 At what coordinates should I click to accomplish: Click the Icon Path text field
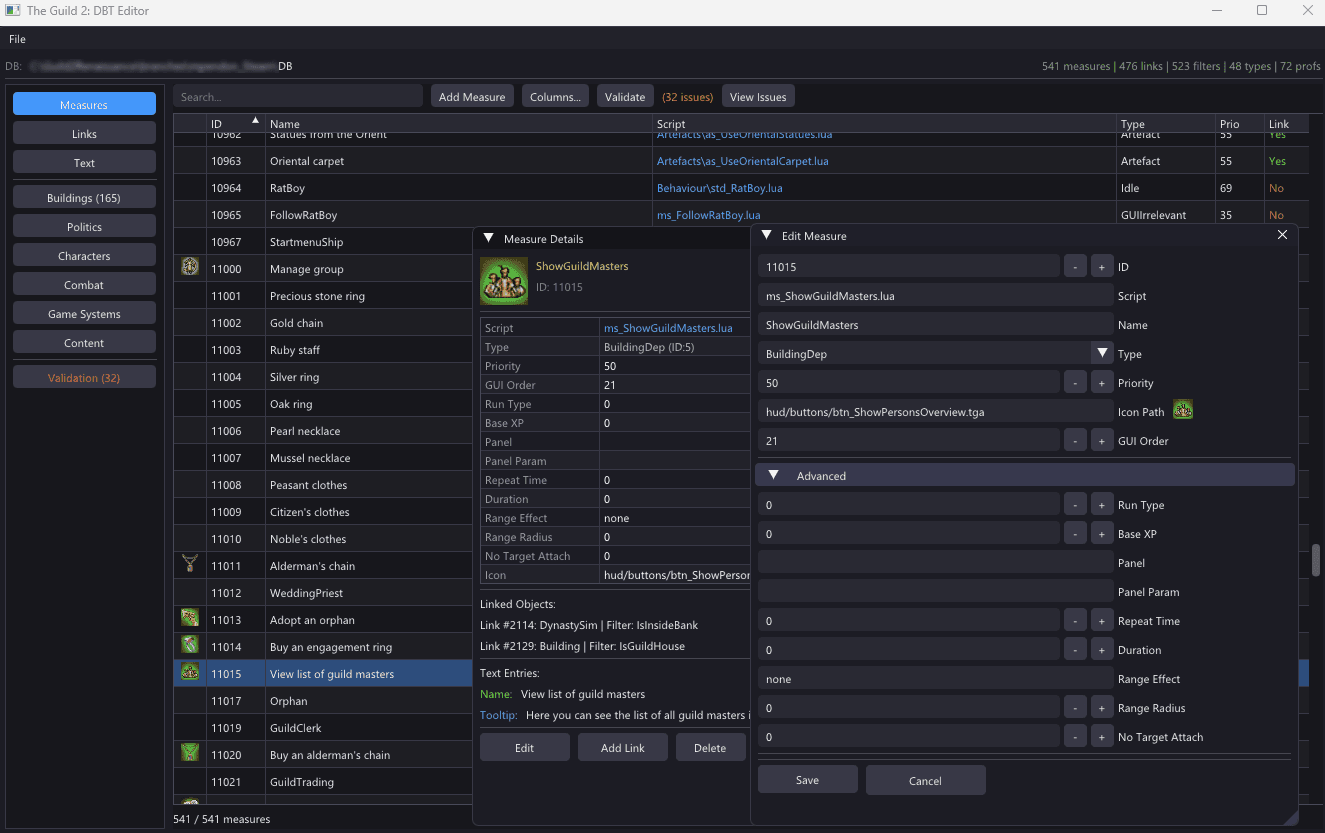(x=936, y=411)
